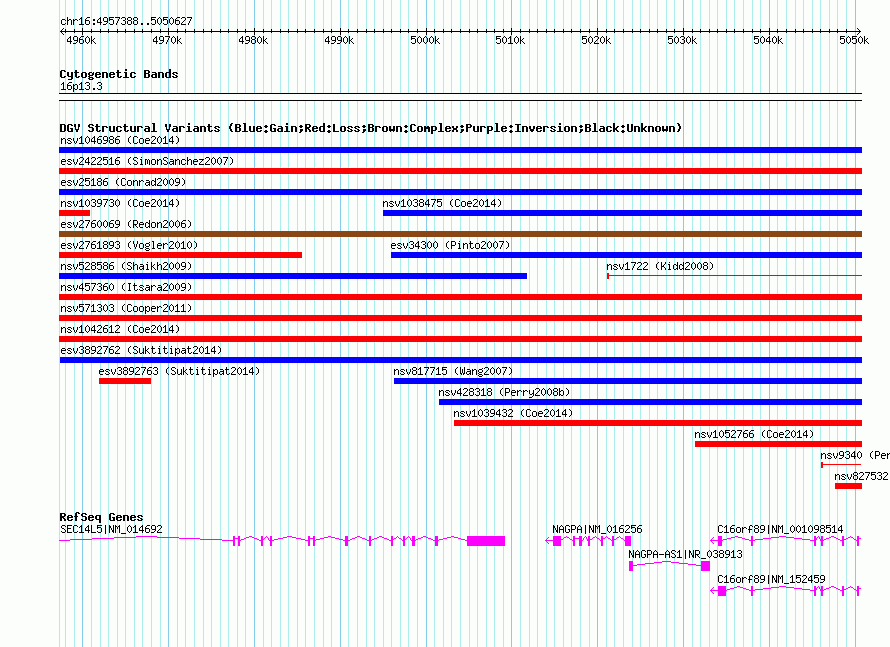Select the NAGPA-AS1|NR_038913 transcript glyph

click(669, 565)
